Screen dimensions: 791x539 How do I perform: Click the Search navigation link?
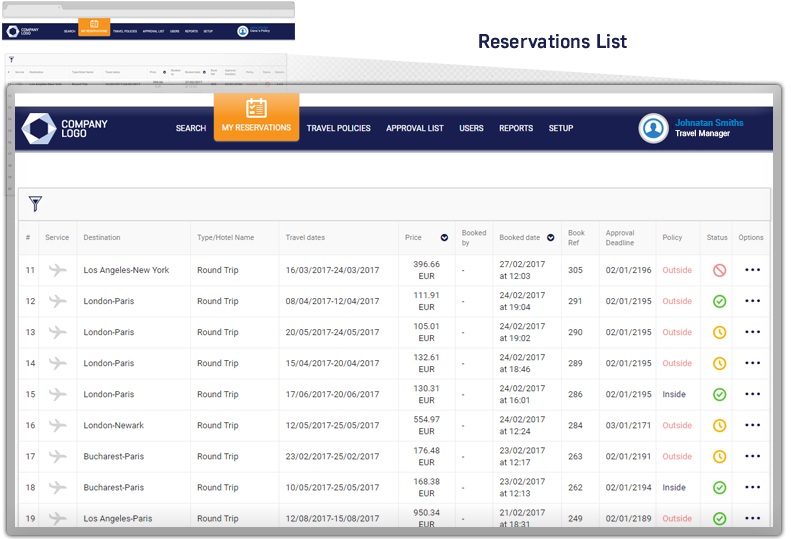click(x=191, y=128)
